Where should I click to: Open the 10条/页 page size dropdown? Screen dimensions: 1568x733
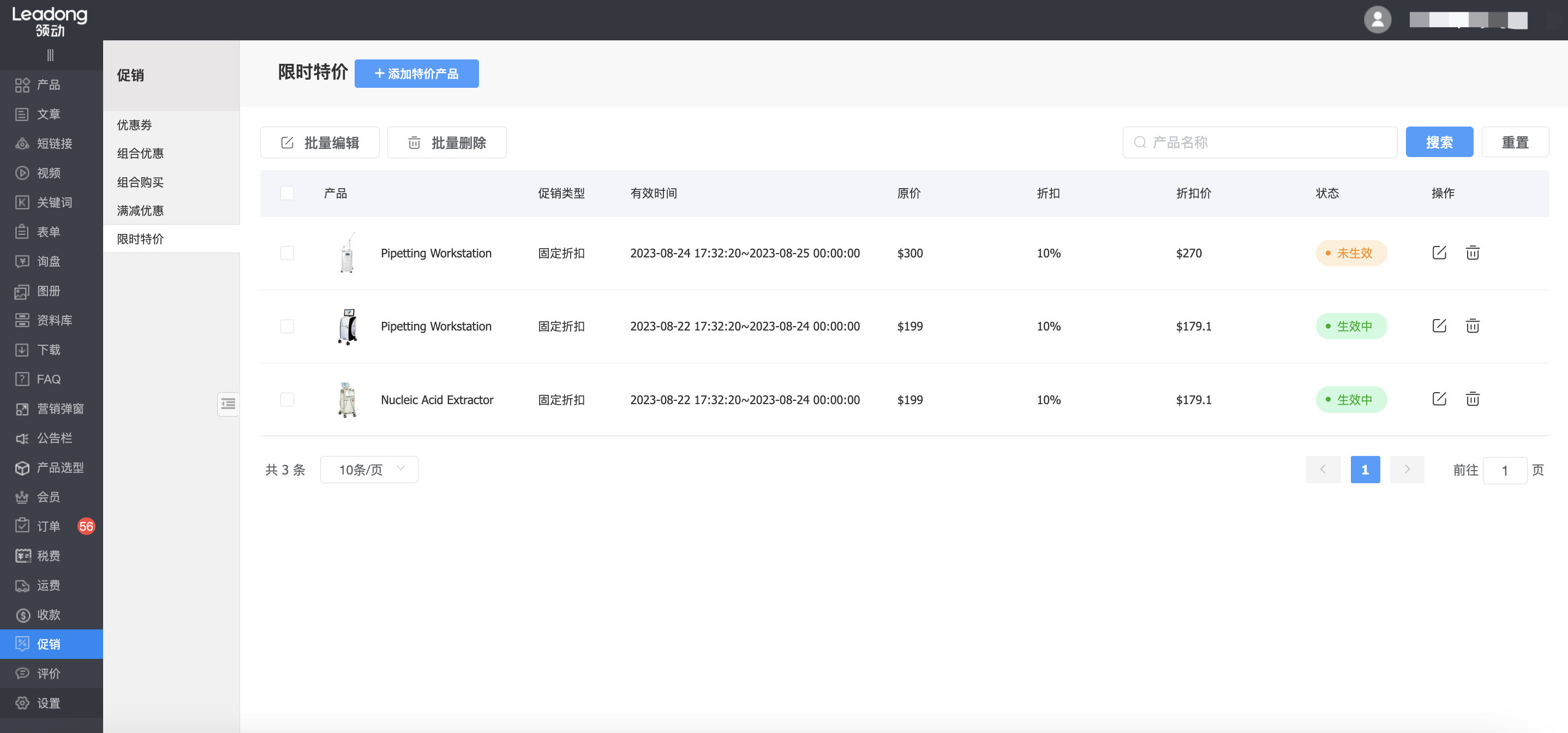point(369,470)
